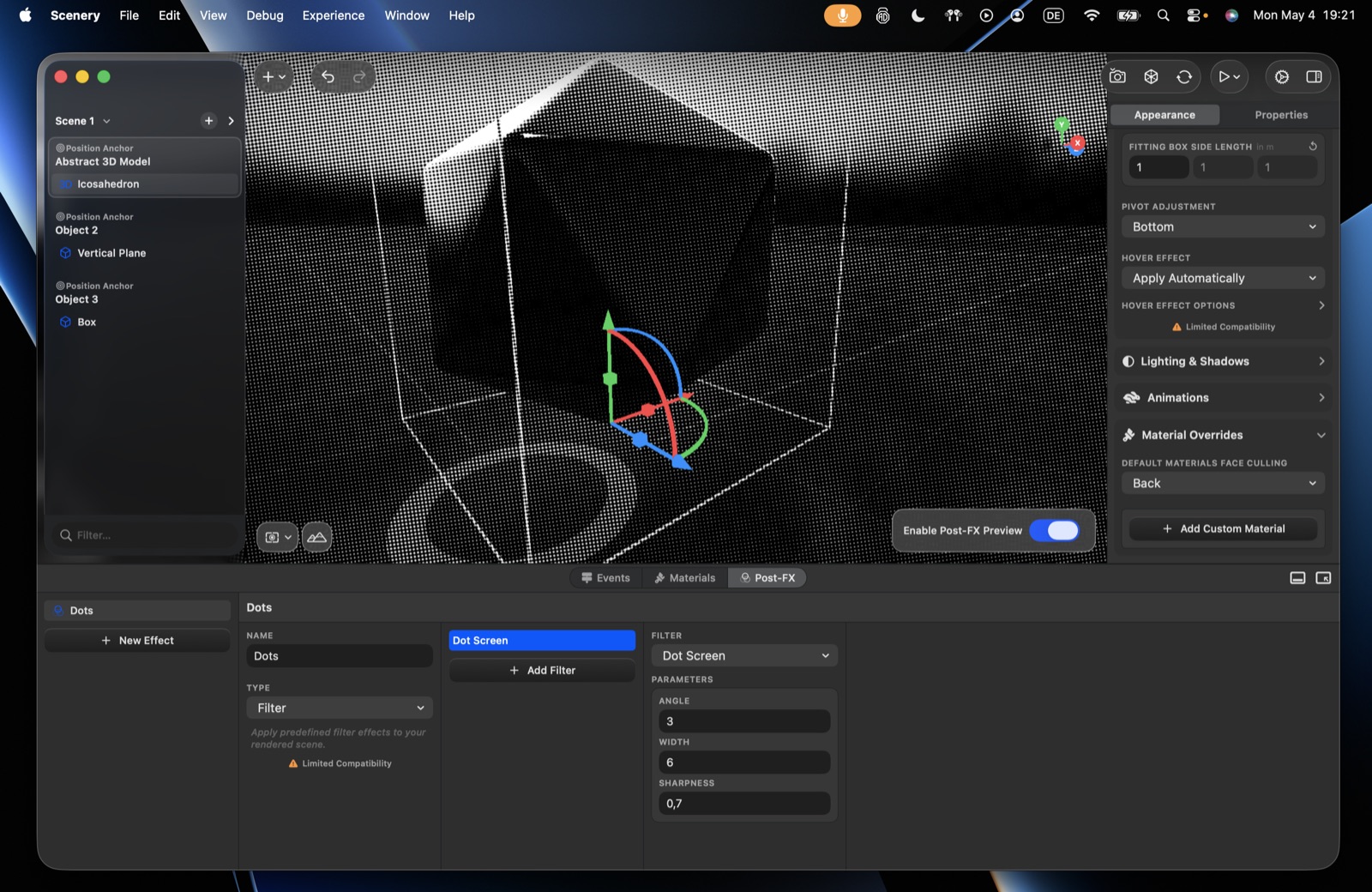Open Scene 1 dropdown
The width and height of the screenshot is (1372, 892).
point(83,121)
